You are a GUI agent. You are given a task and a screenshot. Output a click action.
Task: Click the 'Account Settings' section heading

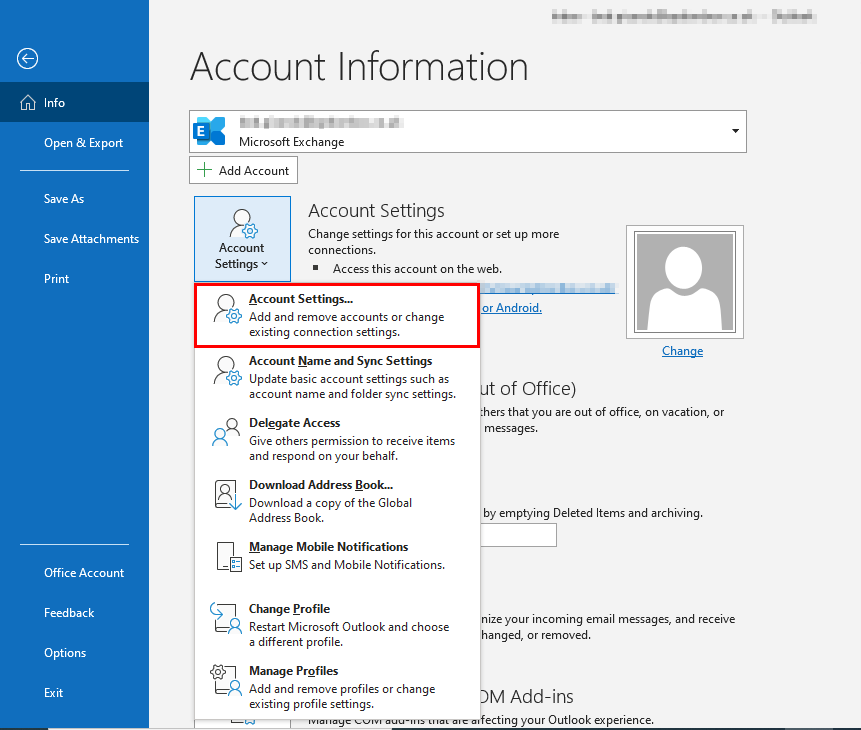coord(376,211)
